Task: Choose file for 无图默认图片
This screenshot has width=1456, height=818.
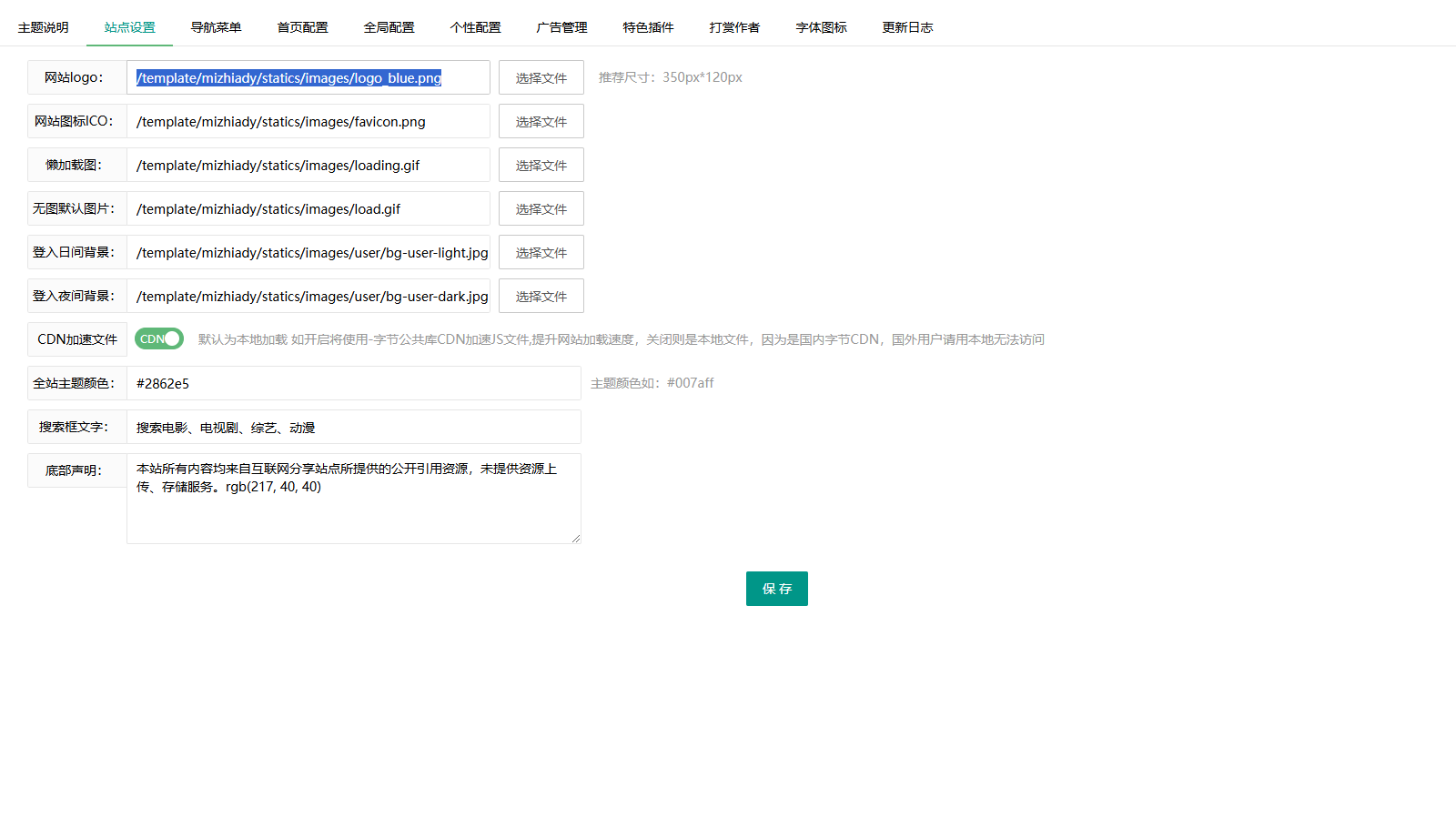Action: [541, 209]
